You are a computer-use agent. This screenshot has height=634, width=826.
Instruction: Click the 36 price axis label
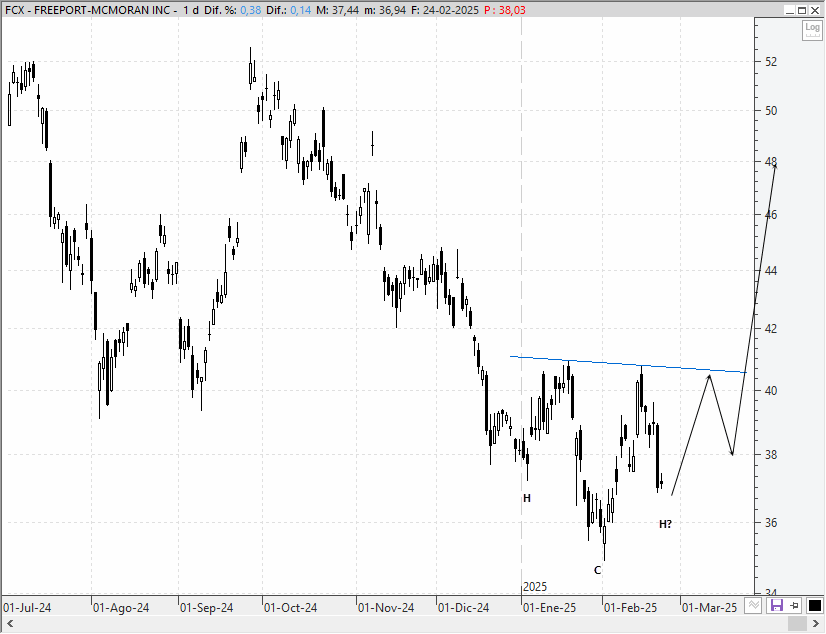[x=771, y=522]
